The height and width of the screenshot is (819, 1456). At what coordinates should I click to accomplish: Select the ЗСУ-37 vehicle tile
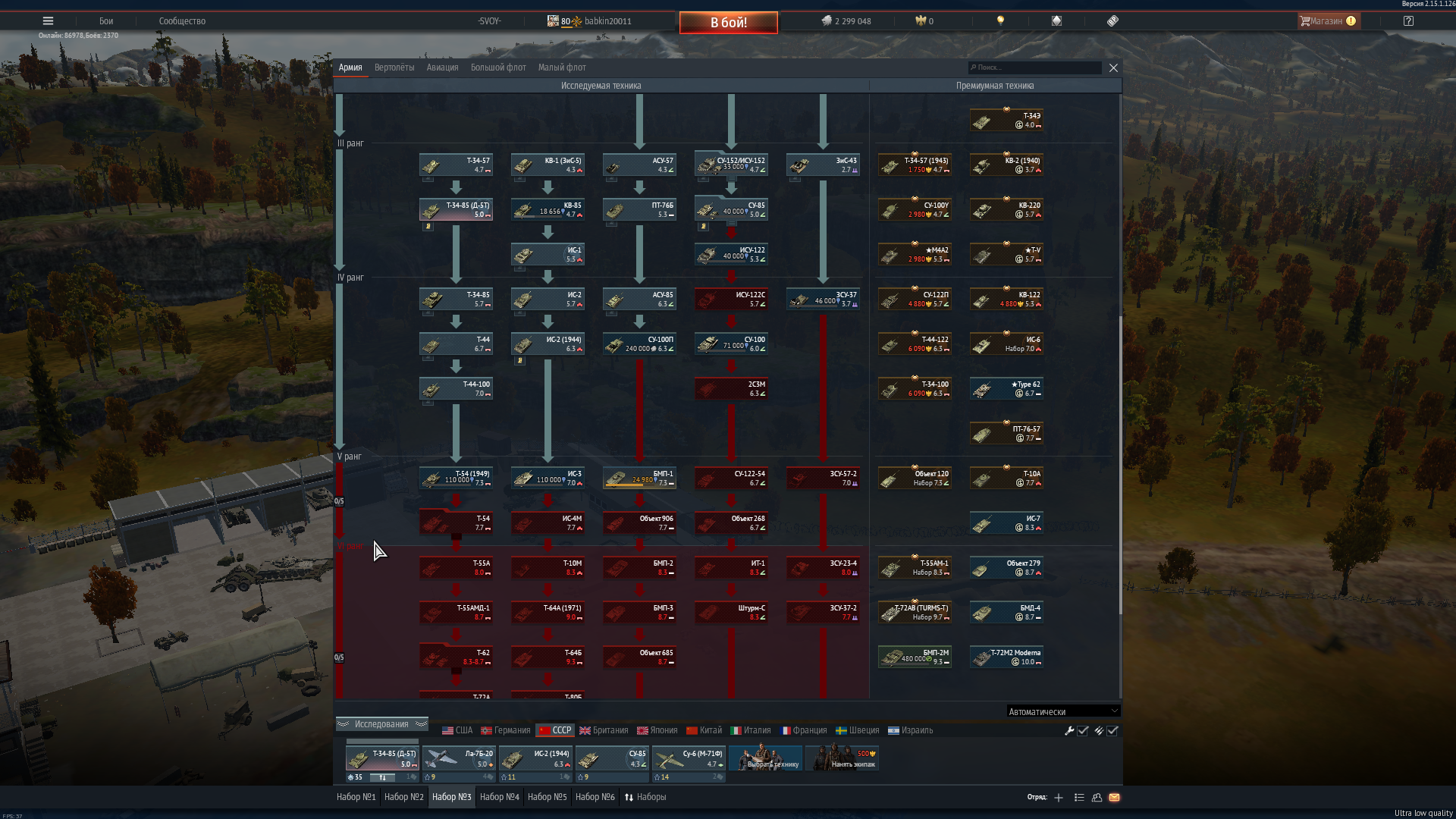pos(823,299)
